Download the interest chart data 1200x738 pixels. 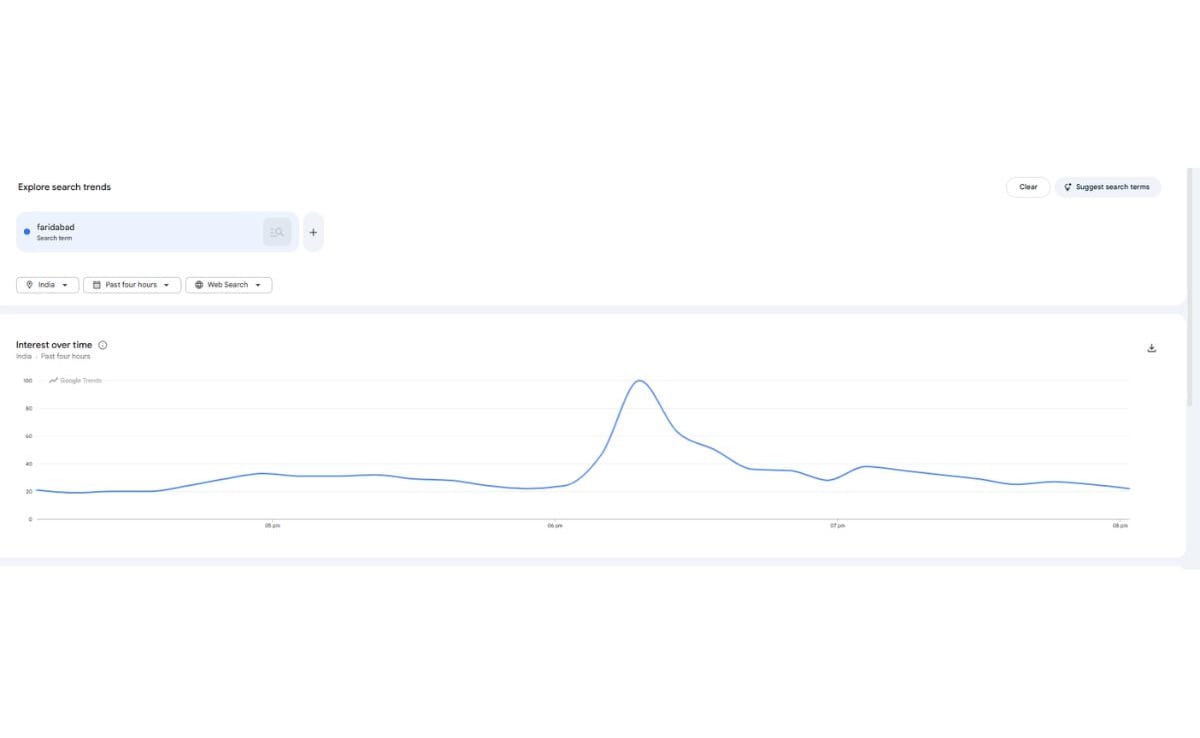(1151, 348)
